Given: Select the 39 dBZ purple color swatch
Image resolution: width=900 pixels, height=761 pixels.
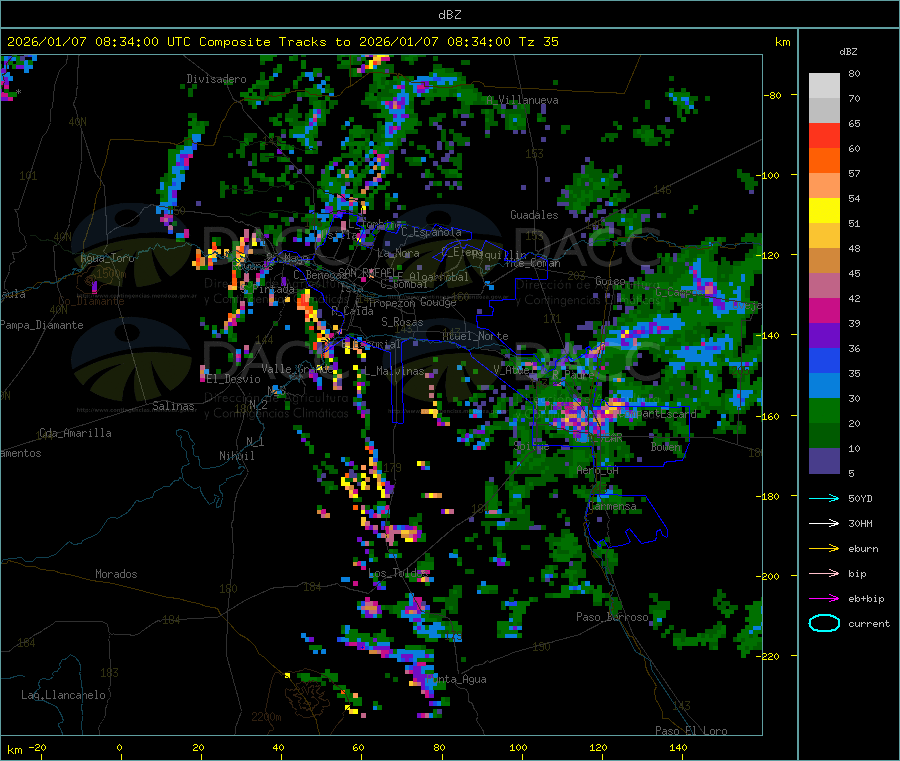Looking at the screenshot, I should pos(824,336).
